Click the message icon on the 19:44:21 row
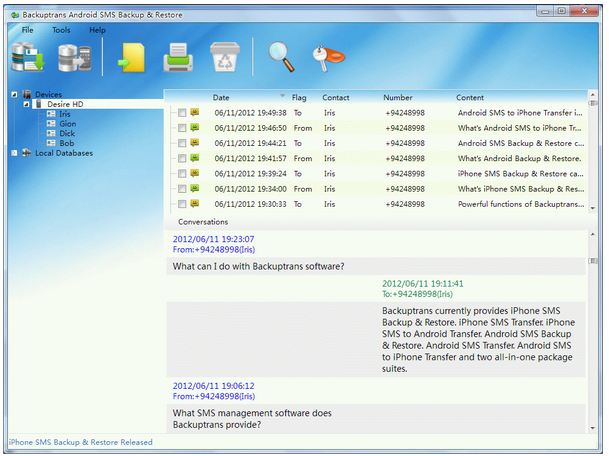The width and height of the screenshot is (609, 456). click(x=195, y=143)
